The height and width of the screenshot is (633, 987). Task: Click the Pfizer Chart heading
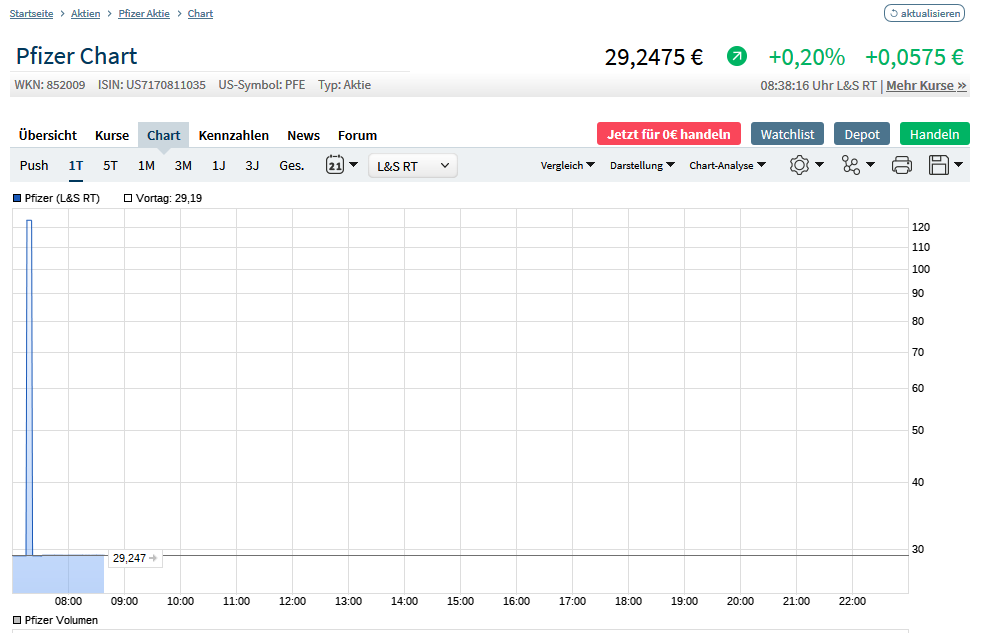(x=76, y=56)
